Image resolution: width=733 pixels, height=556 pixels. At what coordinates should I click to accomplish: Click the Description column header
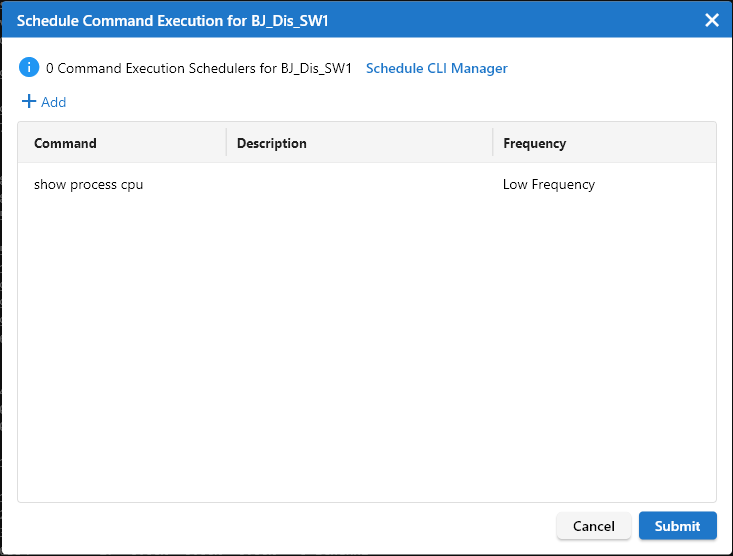(x=272, y=143)
